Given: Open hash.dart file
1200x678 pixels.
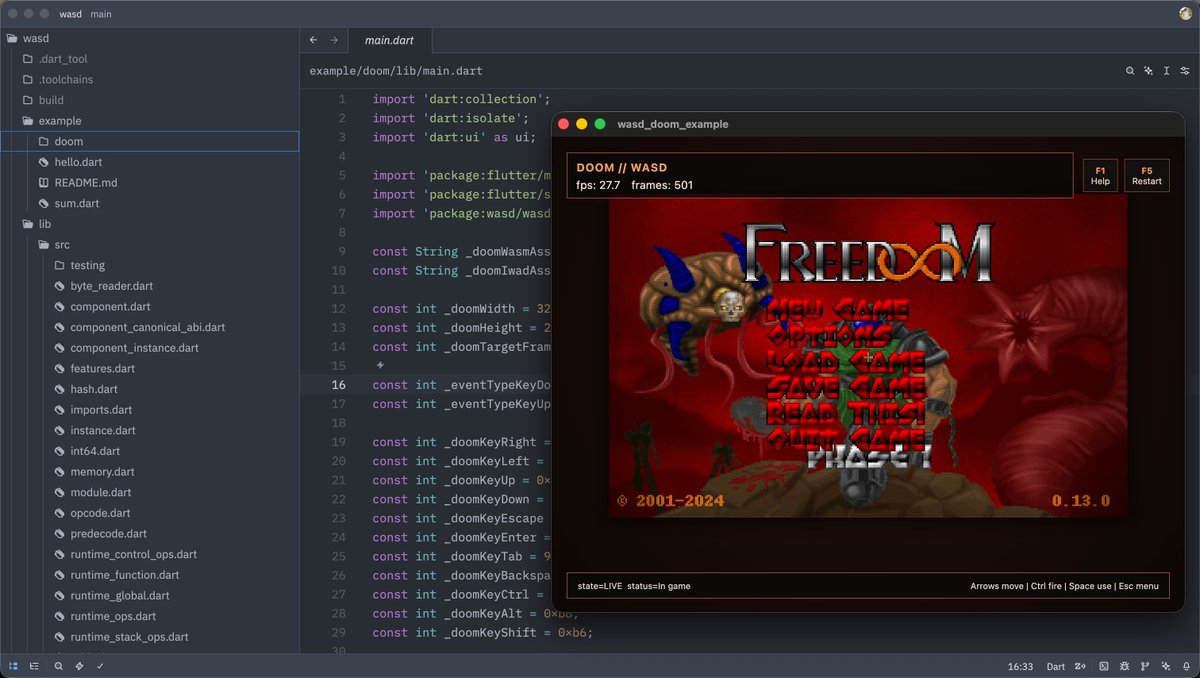Looking at the screenshot, I should point(150,389).
